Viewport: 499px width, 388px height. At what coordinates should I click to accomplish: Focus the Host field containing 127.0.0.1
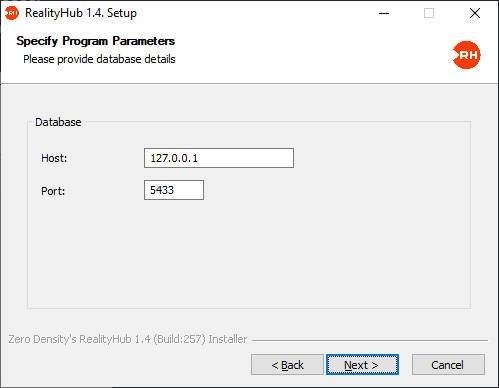pos(219,158)
